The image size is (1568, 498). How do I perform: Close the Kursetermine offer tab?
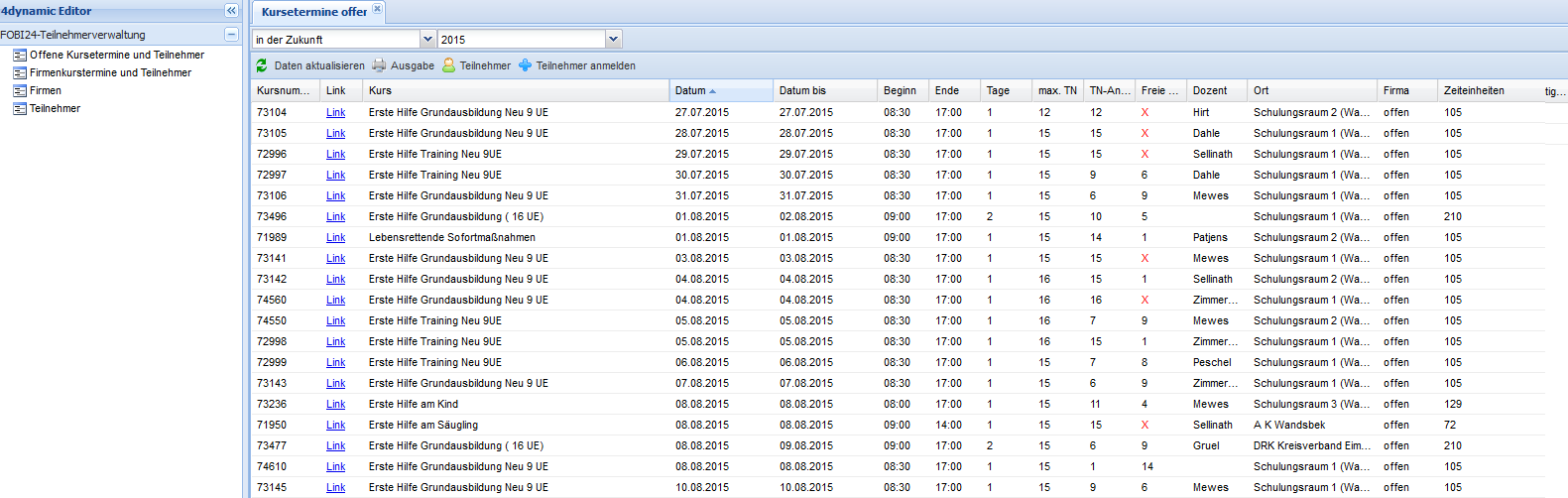coord(377,10)
